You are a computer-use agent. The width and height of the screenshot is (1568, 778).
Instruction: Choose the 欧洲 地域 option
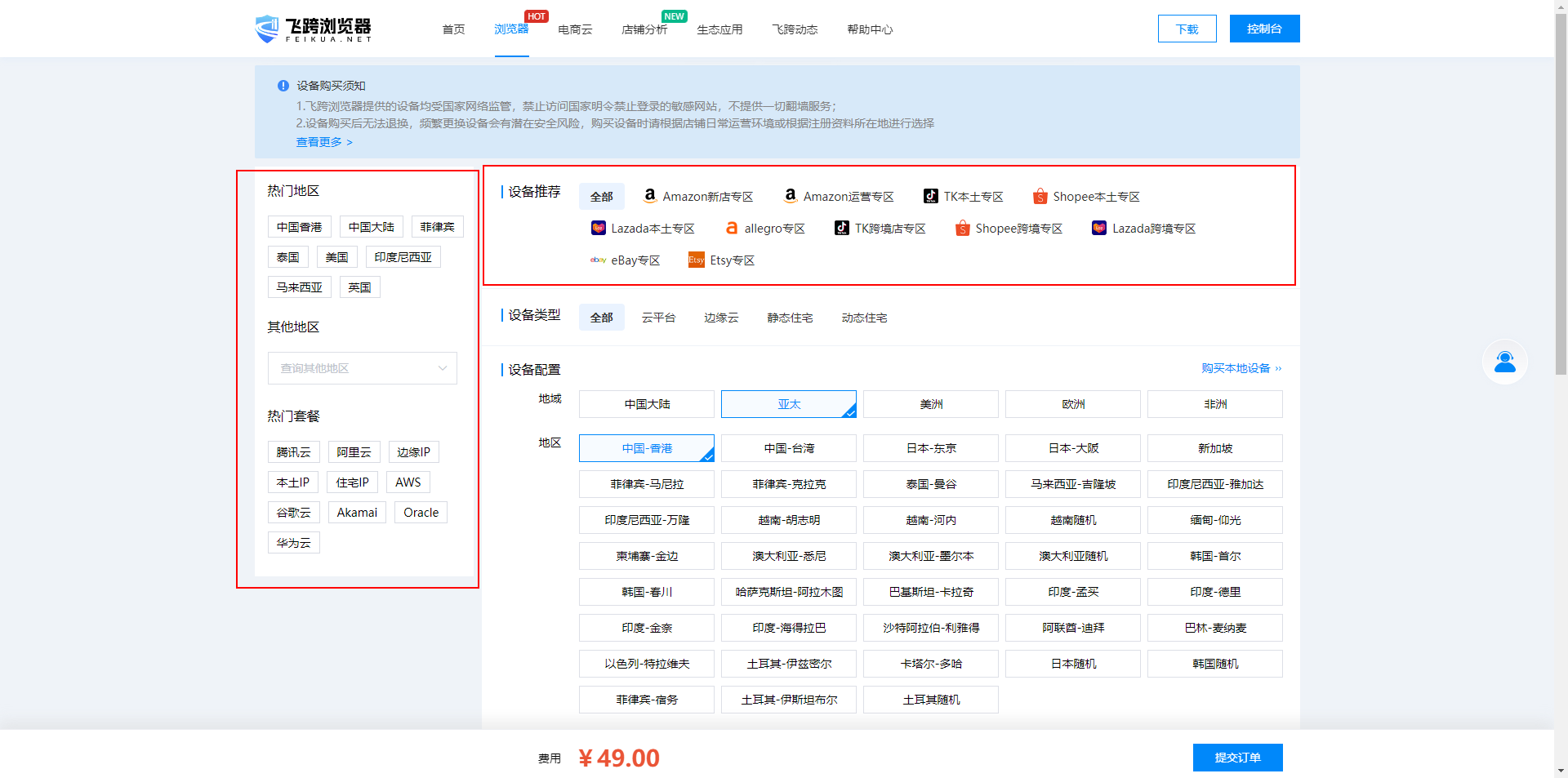[x=1073, y=404]
